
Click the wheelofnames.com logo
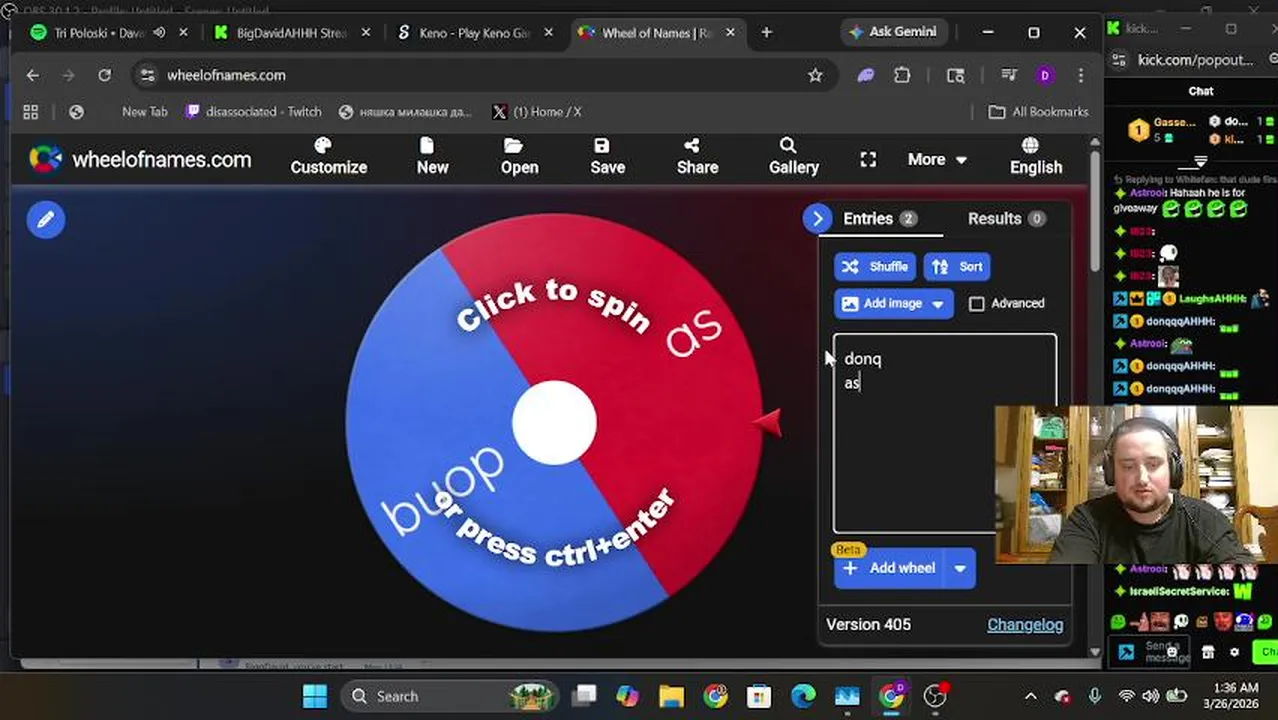tap(140, 159)
